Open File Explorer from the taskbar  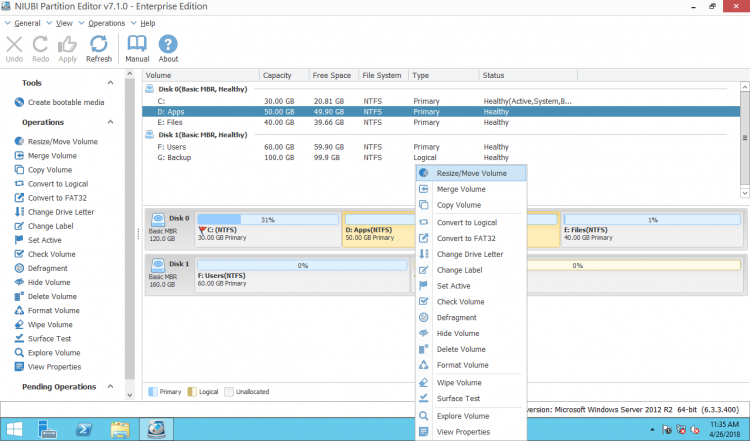click(x=120, y=430)
